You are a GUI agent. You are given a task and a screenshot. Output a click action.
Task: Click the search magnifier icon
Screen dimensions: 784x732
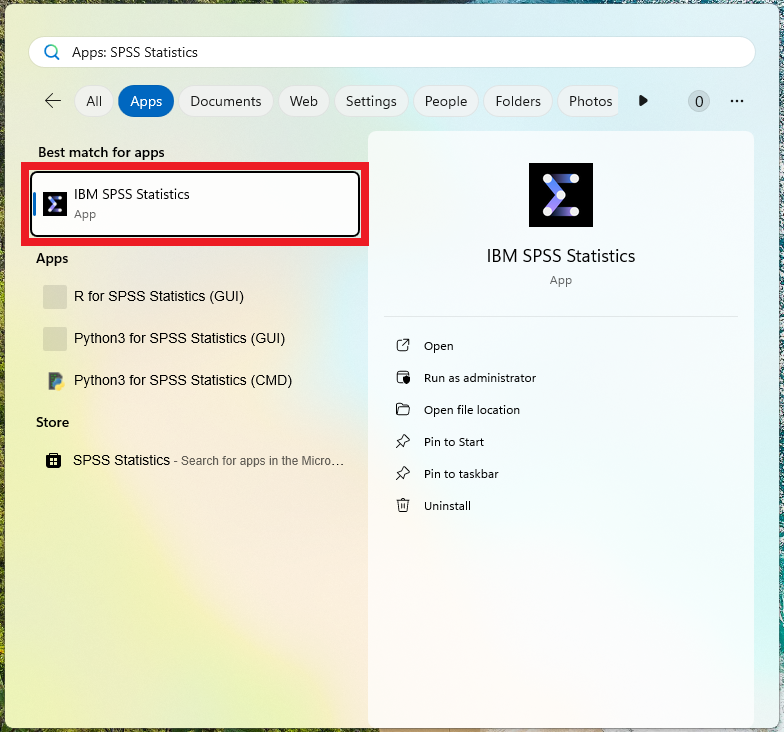(52, 52)
